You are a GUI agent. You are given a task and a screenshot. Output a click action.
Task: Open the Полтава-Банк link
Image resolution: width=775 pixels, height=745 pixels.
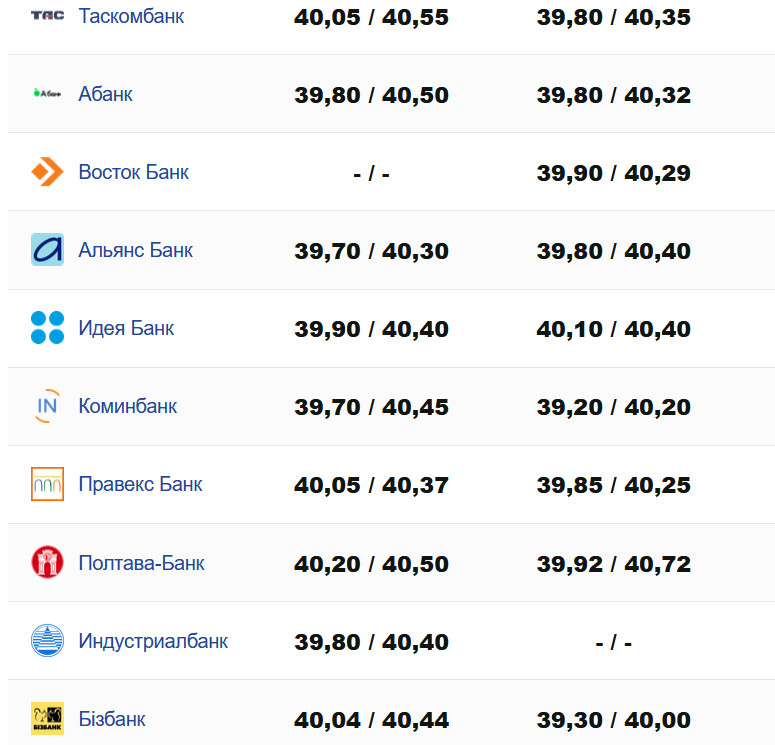pos(141,563)
